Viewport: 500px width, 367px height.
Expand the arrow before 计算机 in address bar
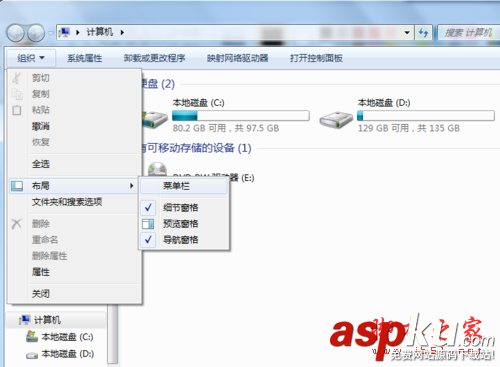pyautogui.click(x=78, y=32)
